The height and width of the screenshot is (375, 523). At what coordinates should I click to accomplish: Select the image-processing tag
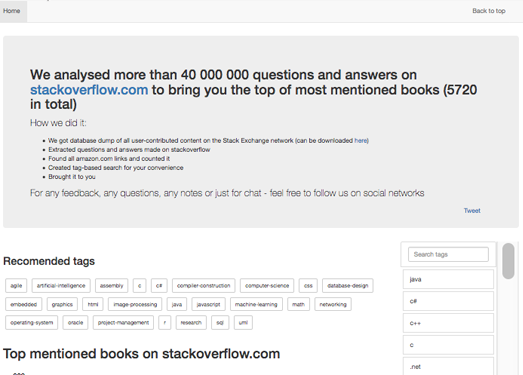coord(135,304)
